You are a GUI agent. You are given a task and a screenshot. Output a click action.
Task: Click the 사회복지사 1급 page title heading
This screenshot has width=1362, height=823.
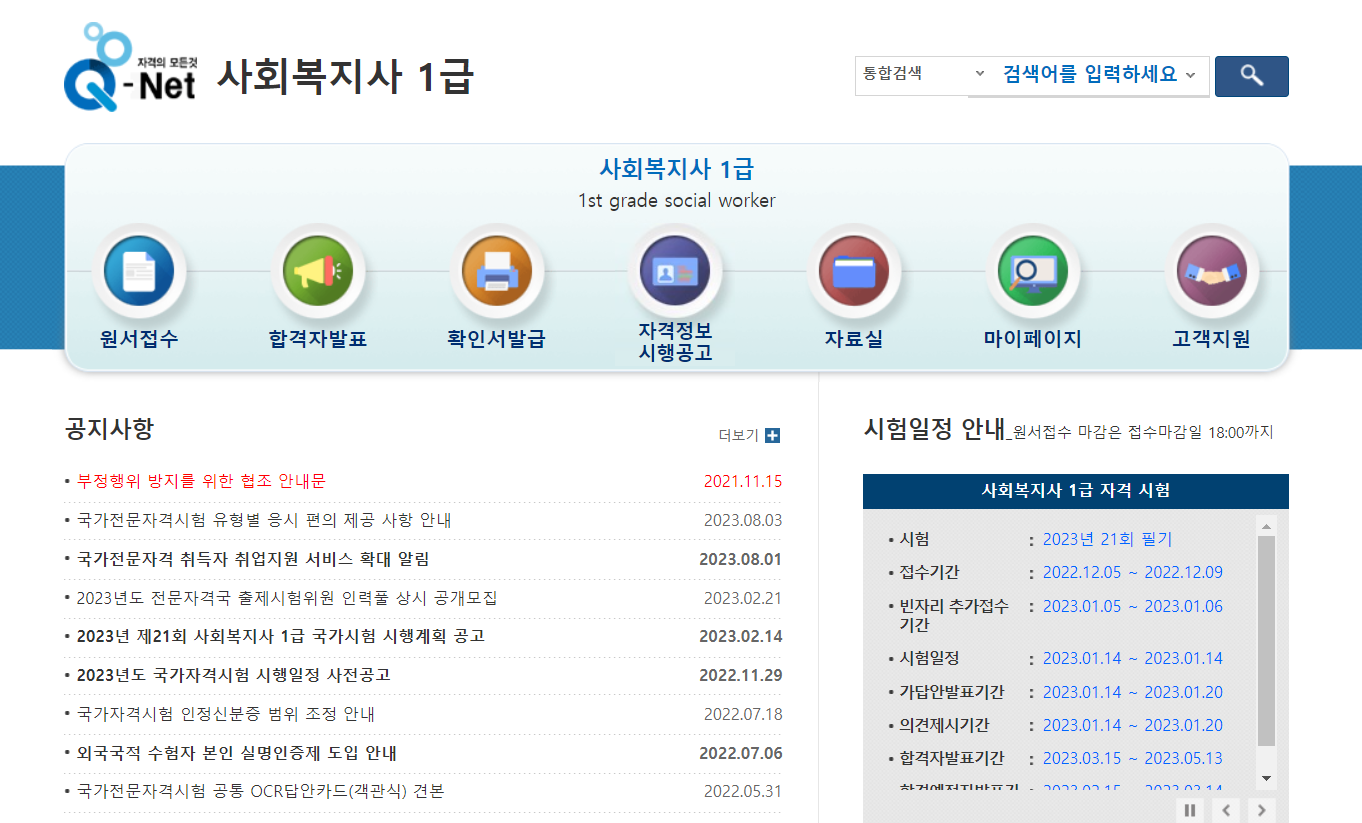click(345, 76)
